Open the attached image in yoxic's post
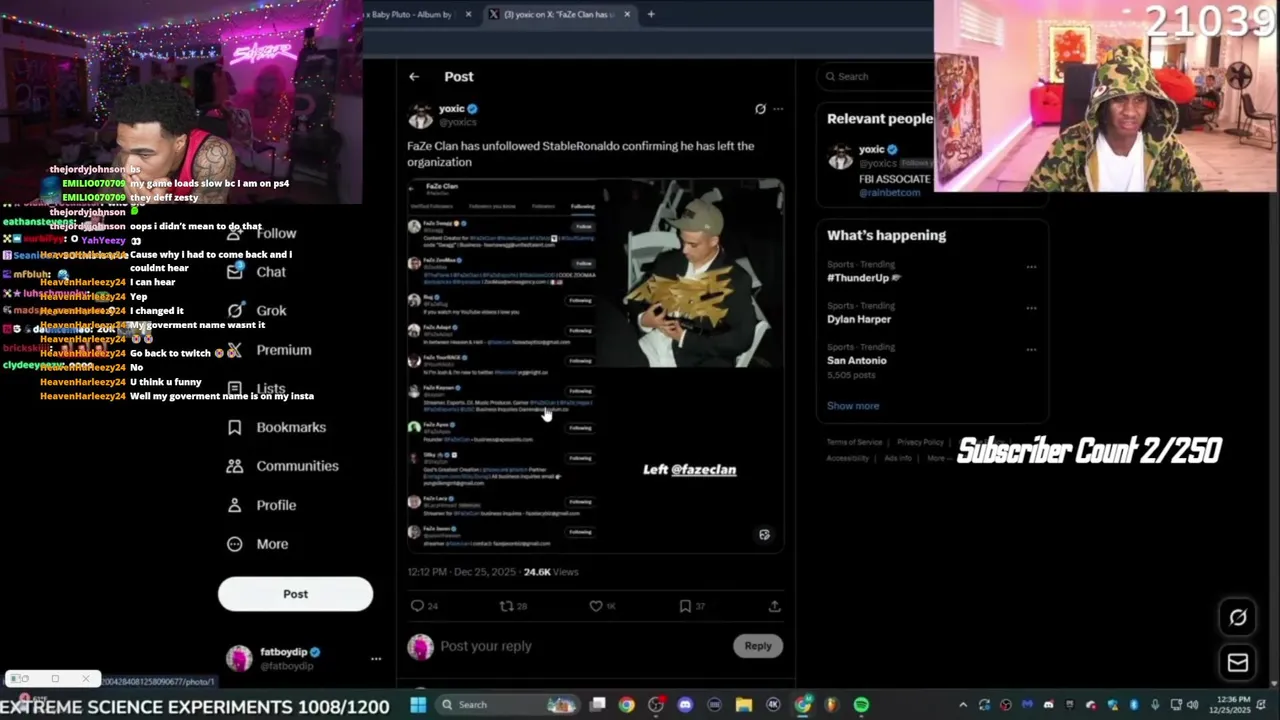This screenshot has height=720, width=1280. [596, 366]
